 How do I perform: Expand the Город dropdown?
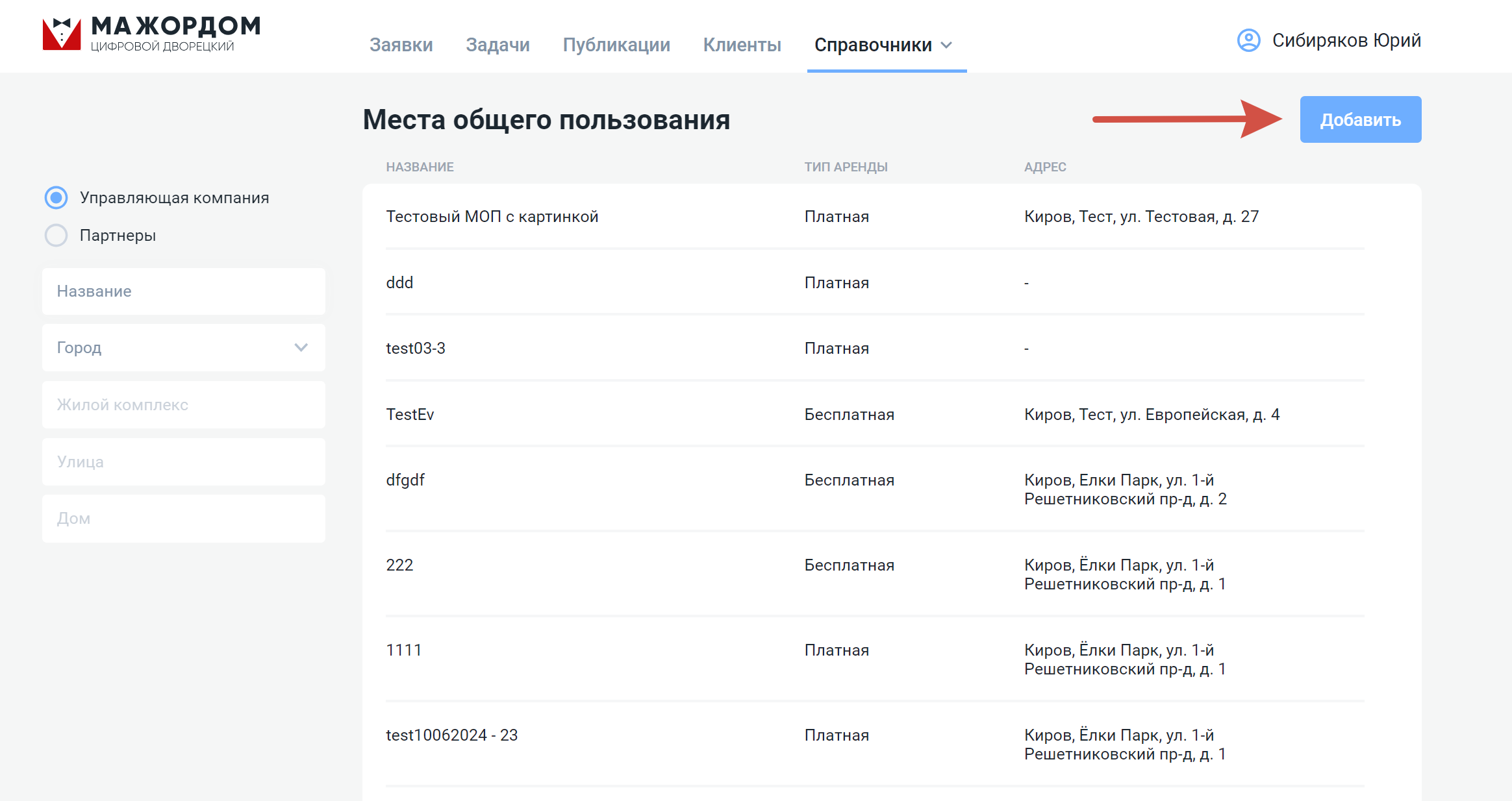tap(183, 348)
